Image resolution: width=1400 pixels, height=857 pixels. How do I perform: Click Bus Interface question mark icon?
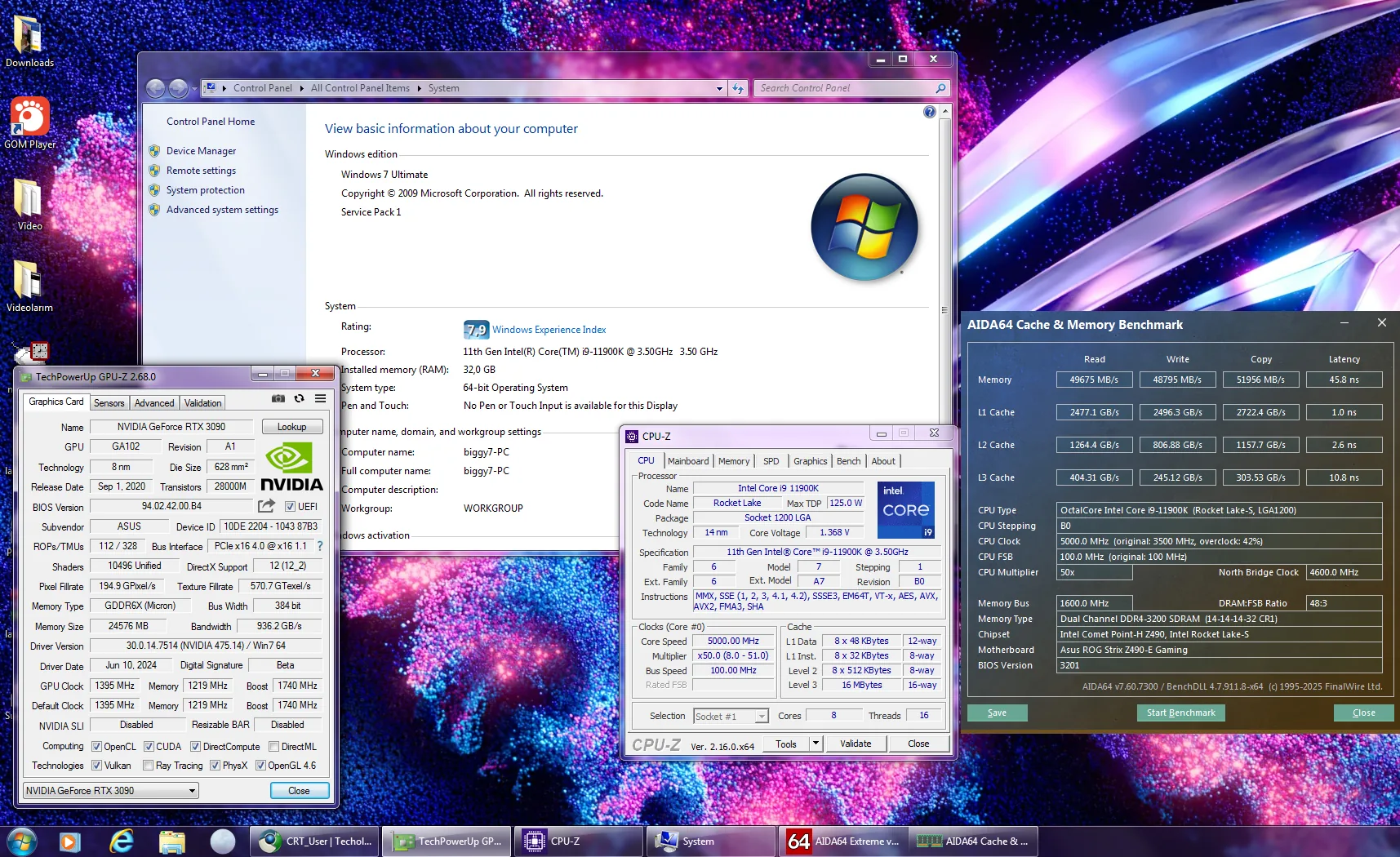(x=320, y=546)
